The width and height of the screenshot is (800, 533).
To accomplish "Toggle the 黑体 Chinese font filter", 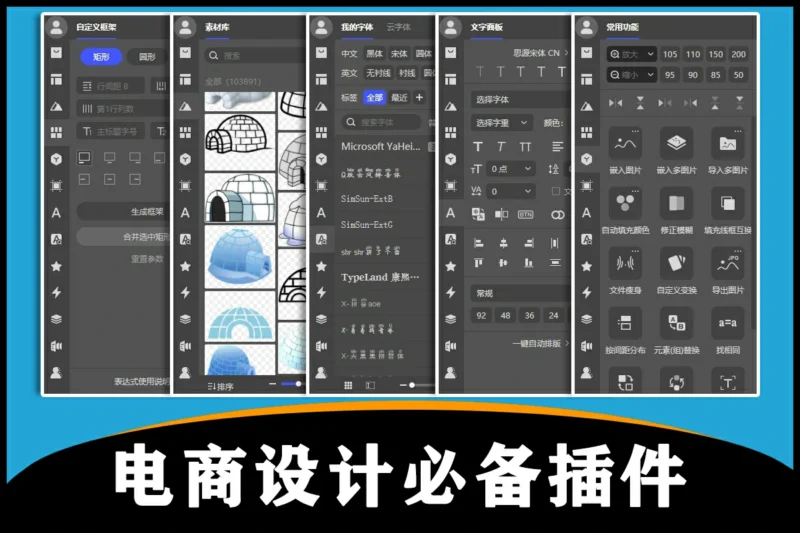I will (x=374, y=54).
